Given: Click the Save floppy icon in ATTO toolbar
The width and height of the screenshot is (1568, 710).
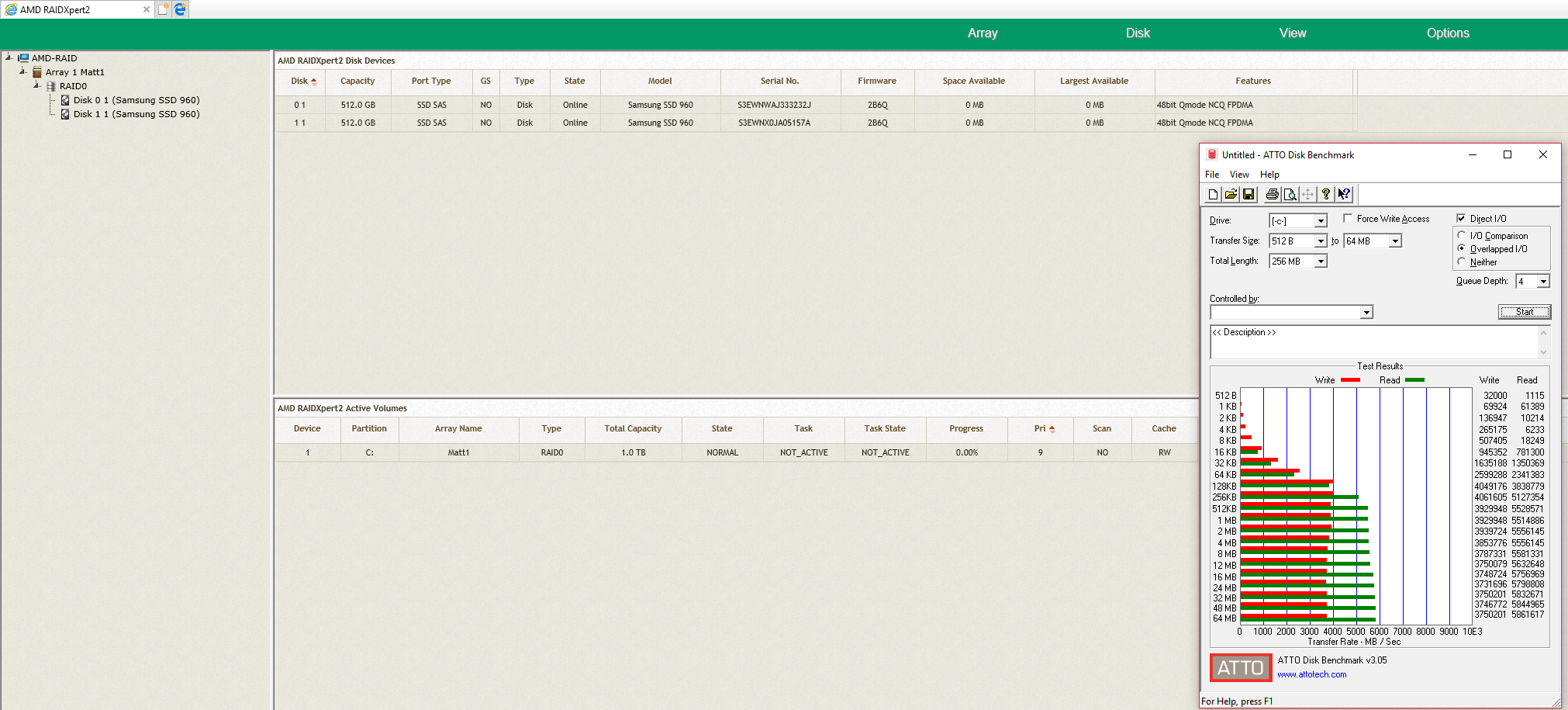Looking at the screenshot, I should pyautogui.click(x=1249, y=195).
